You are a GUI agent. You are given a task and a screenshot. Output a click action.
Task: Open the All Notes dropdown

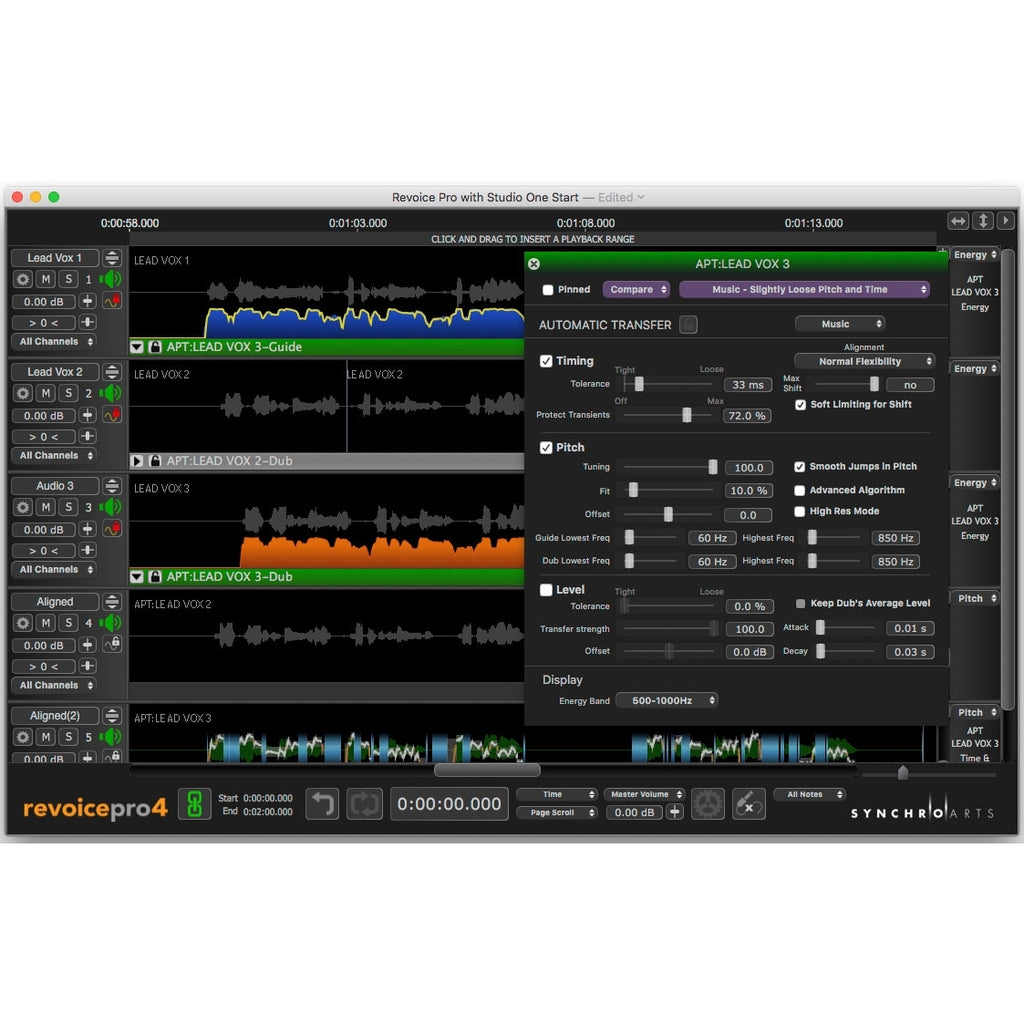tap(808, 794)
